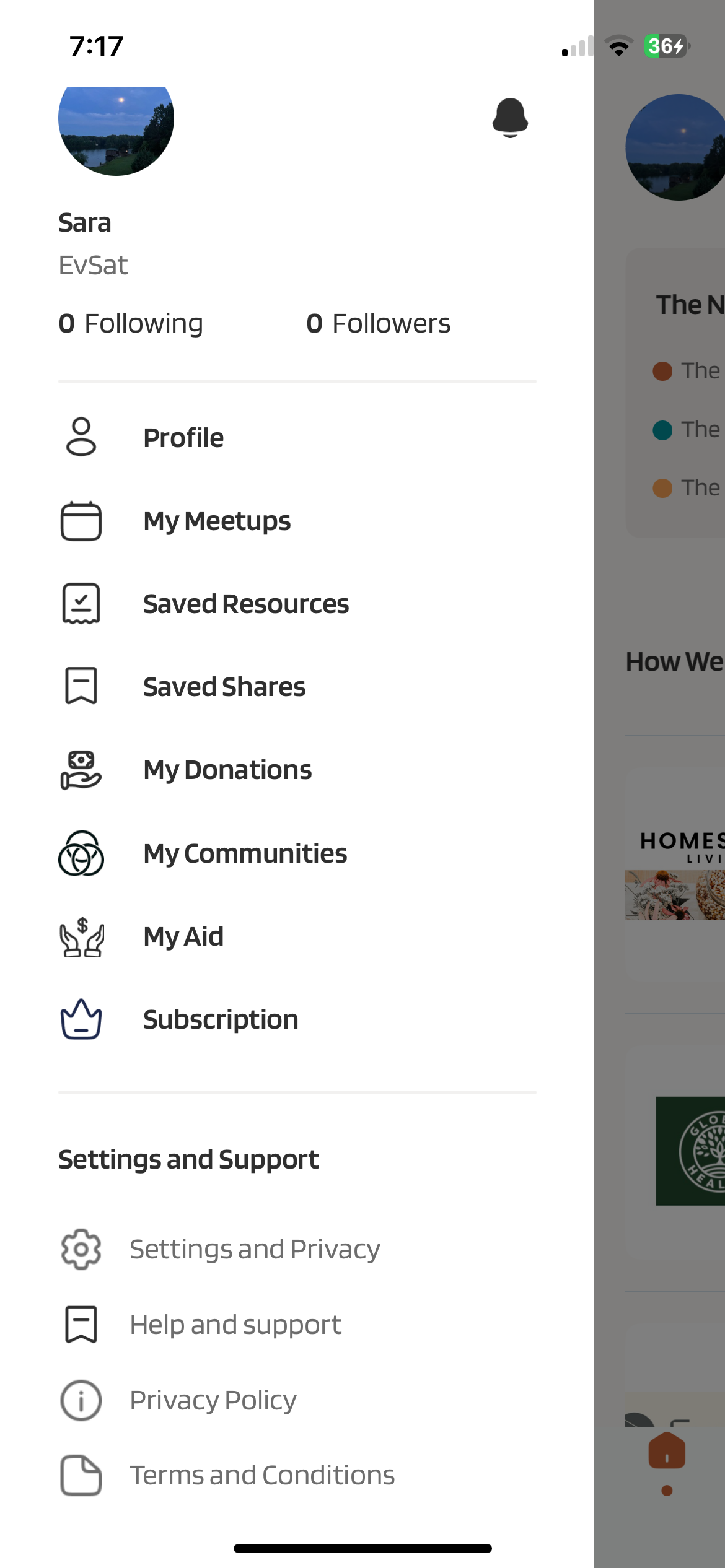Tap the Saved Shares bookmark icon

[81, 686]
